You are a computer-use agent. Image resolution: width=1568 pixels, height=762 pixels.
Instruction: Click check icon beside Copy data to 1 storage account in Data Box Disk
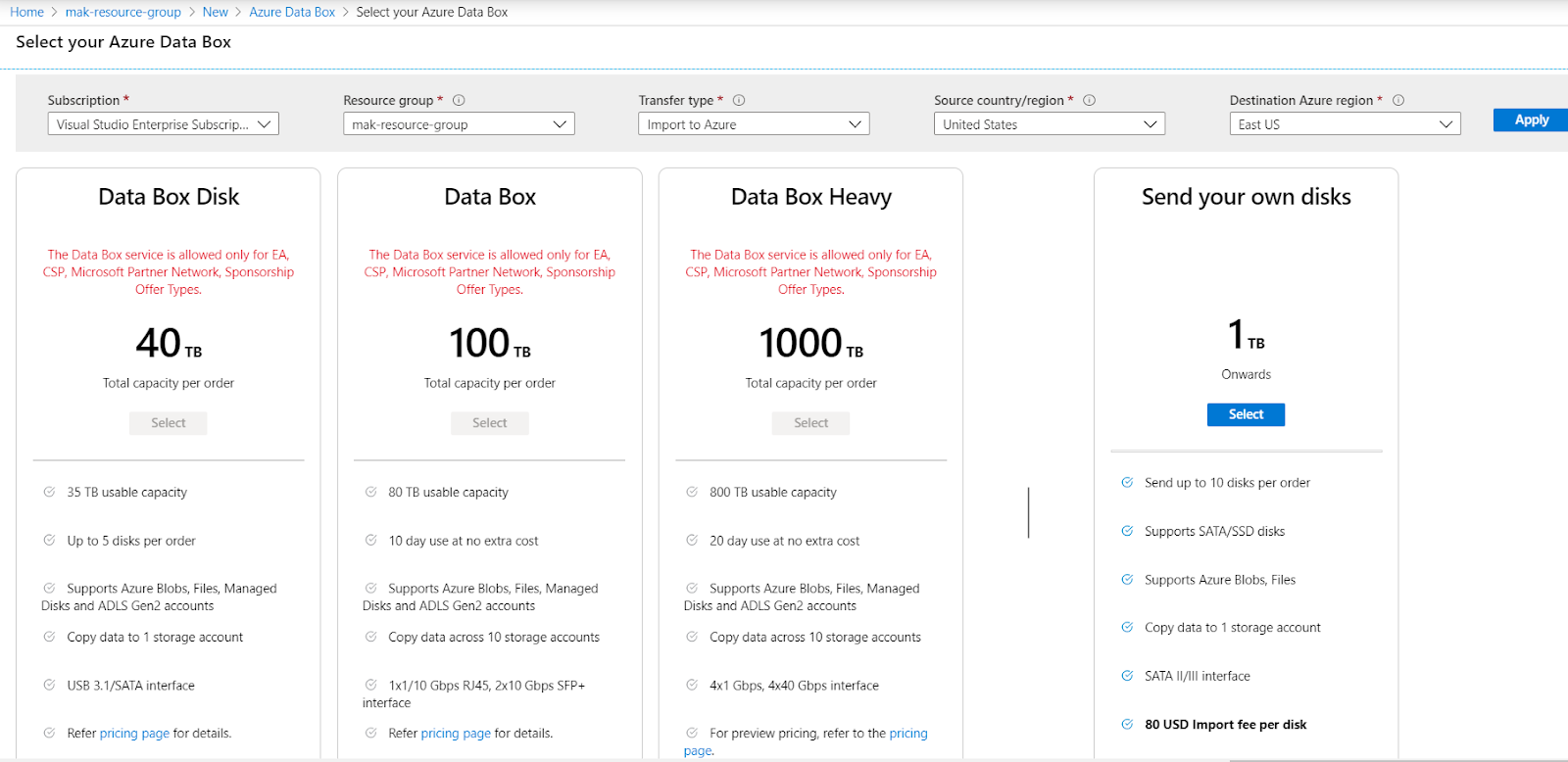pyautogui.click(x=49, y=637)
